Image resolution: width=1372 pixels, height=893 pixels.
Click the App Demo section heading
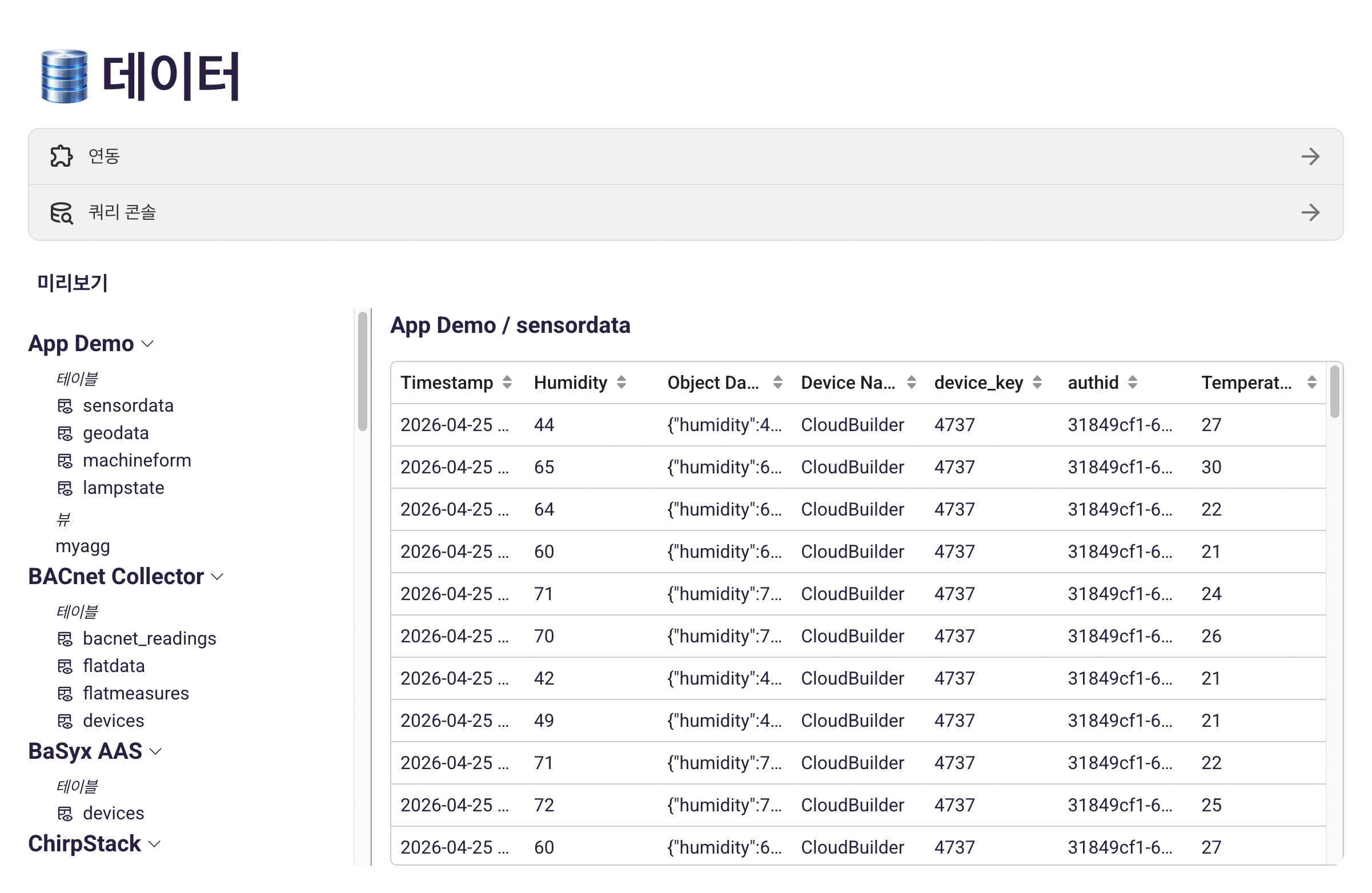tap(81, 344)
